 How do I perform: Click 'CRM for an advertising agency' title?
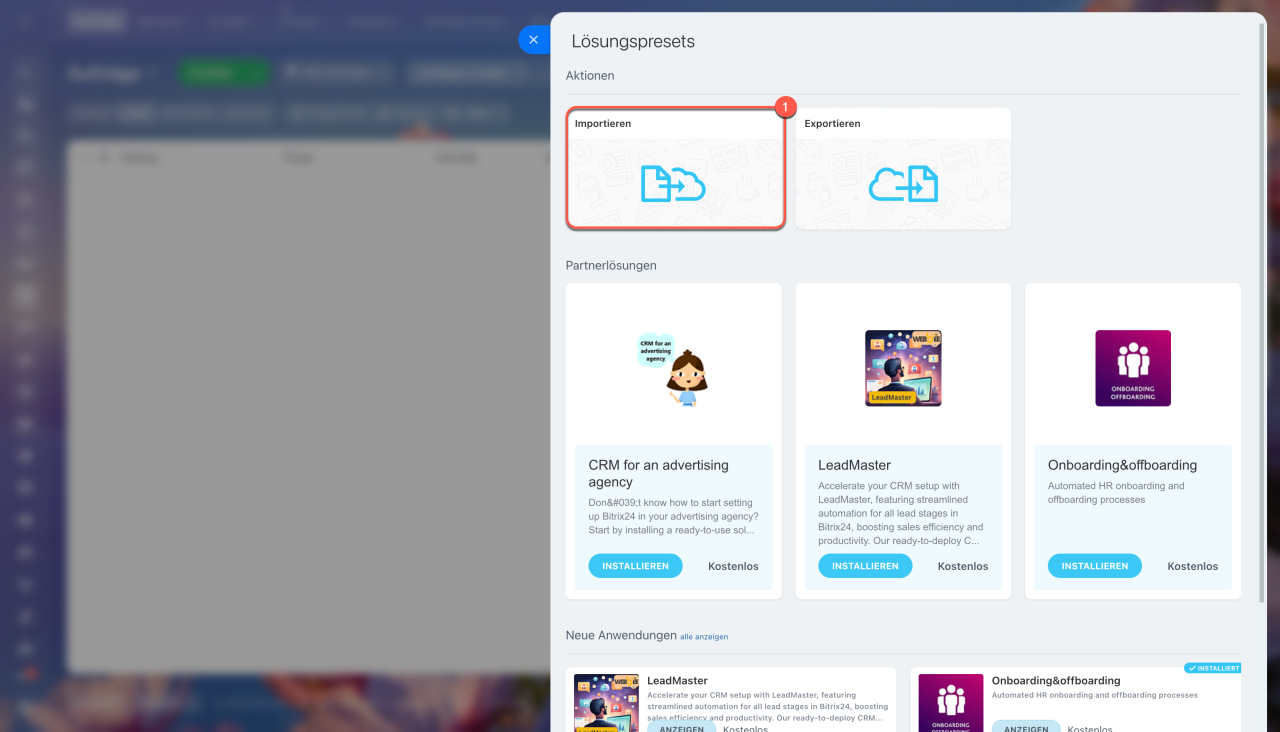[658, 473]
